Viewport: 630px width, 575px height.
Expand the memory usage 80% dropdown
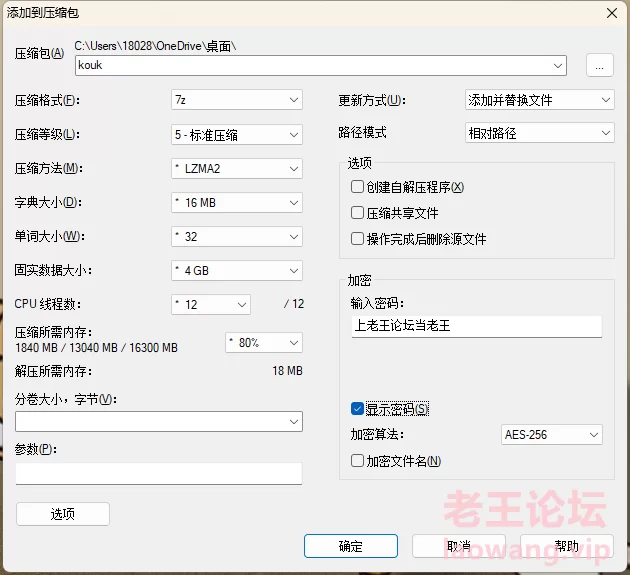[264, 342]
